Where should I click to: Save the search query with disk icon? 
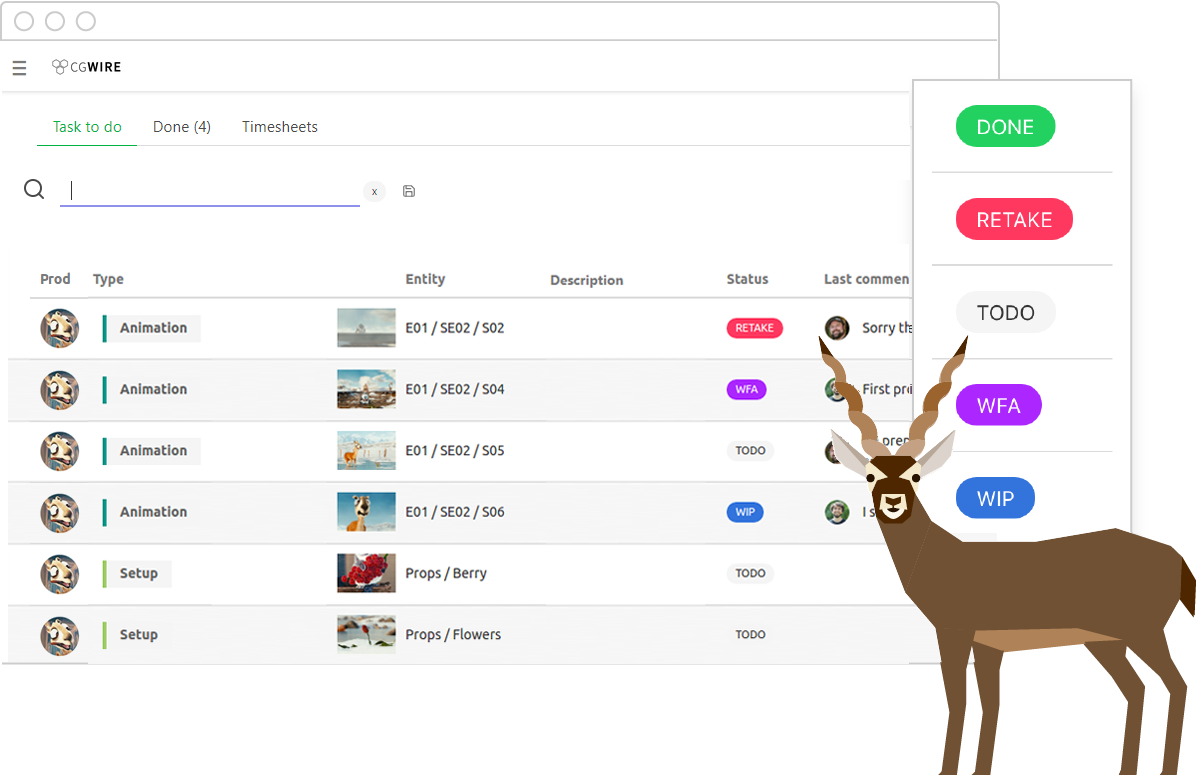[409, 191]
